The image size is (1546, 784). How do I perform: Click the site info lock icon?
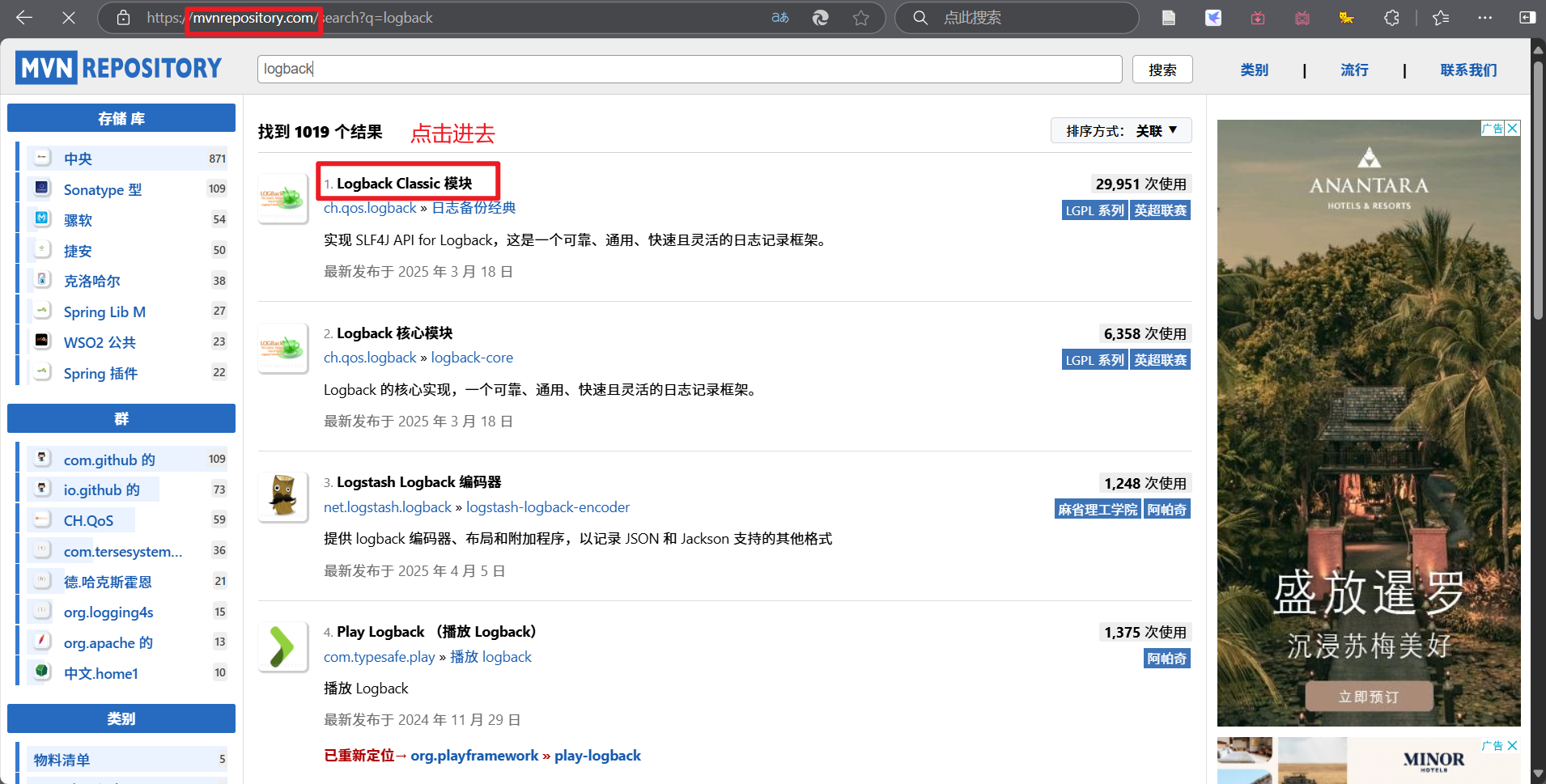tap(123, 17)
